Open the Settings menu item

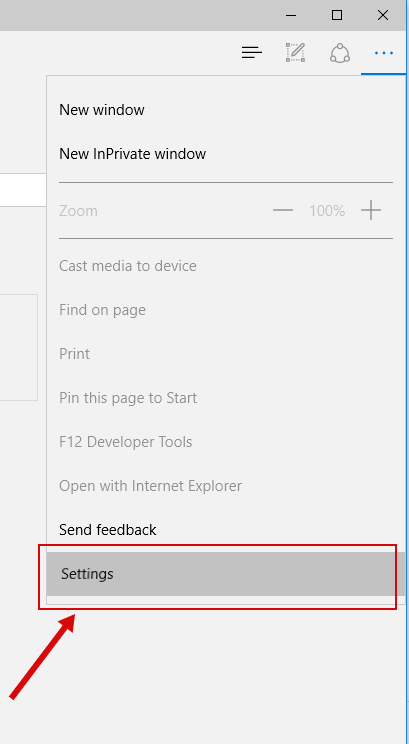pos(222,574)
